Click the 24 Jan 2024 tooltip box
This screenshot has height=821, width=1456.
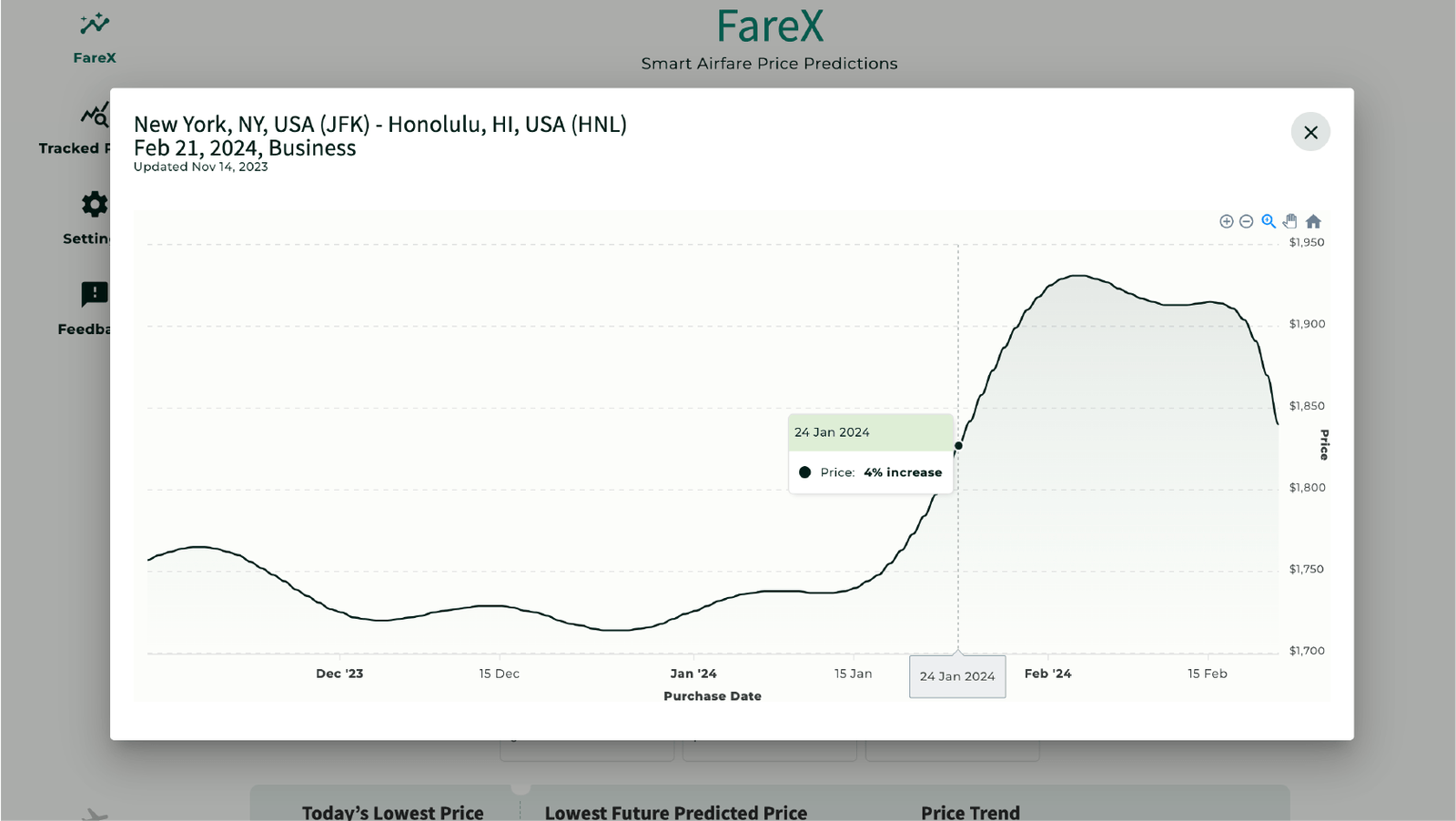[871, 452]
